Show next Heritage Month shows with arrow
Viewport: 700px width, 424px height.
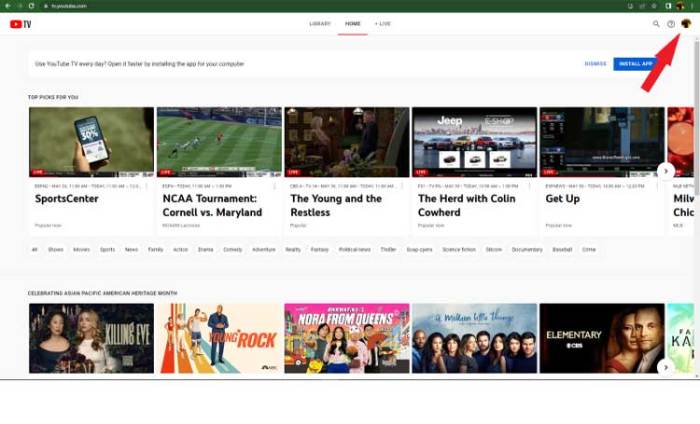[666, 367]
